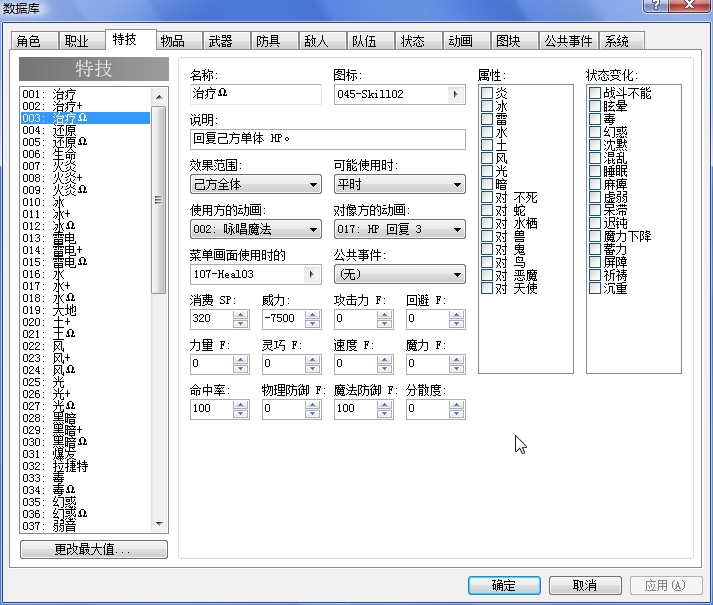Click the 确定 button
The height and width of the screenshot is (605, 713).
point(504,585)
